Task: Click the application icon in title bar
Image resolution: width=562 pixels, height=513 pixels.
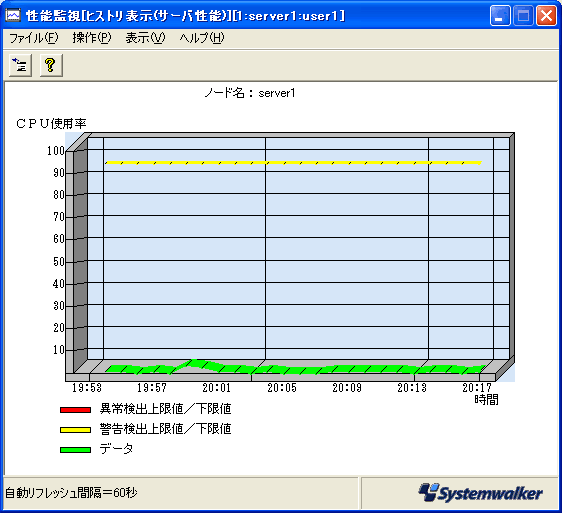Action: click(13, 15)
